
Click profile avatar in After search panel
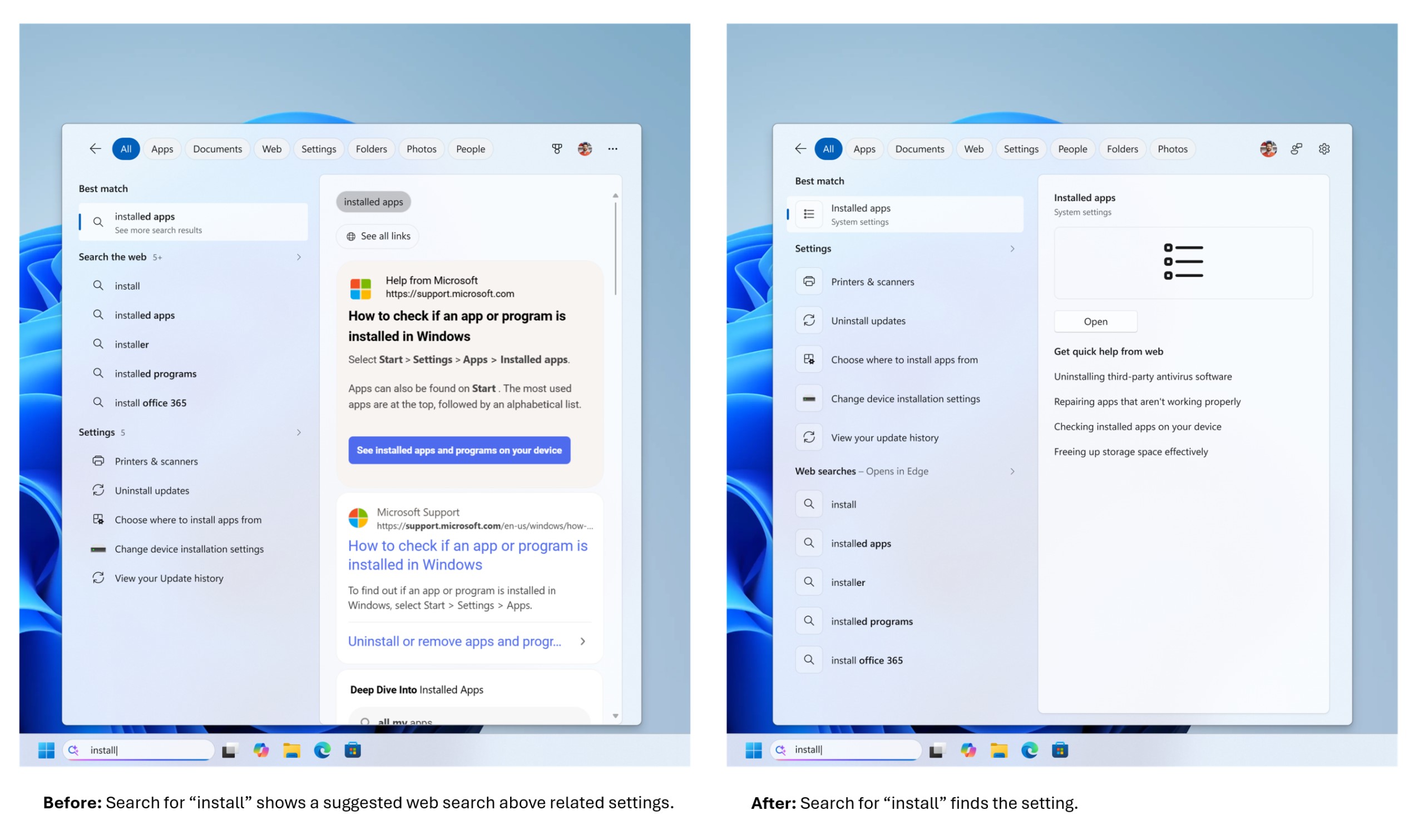[1268, 149]
